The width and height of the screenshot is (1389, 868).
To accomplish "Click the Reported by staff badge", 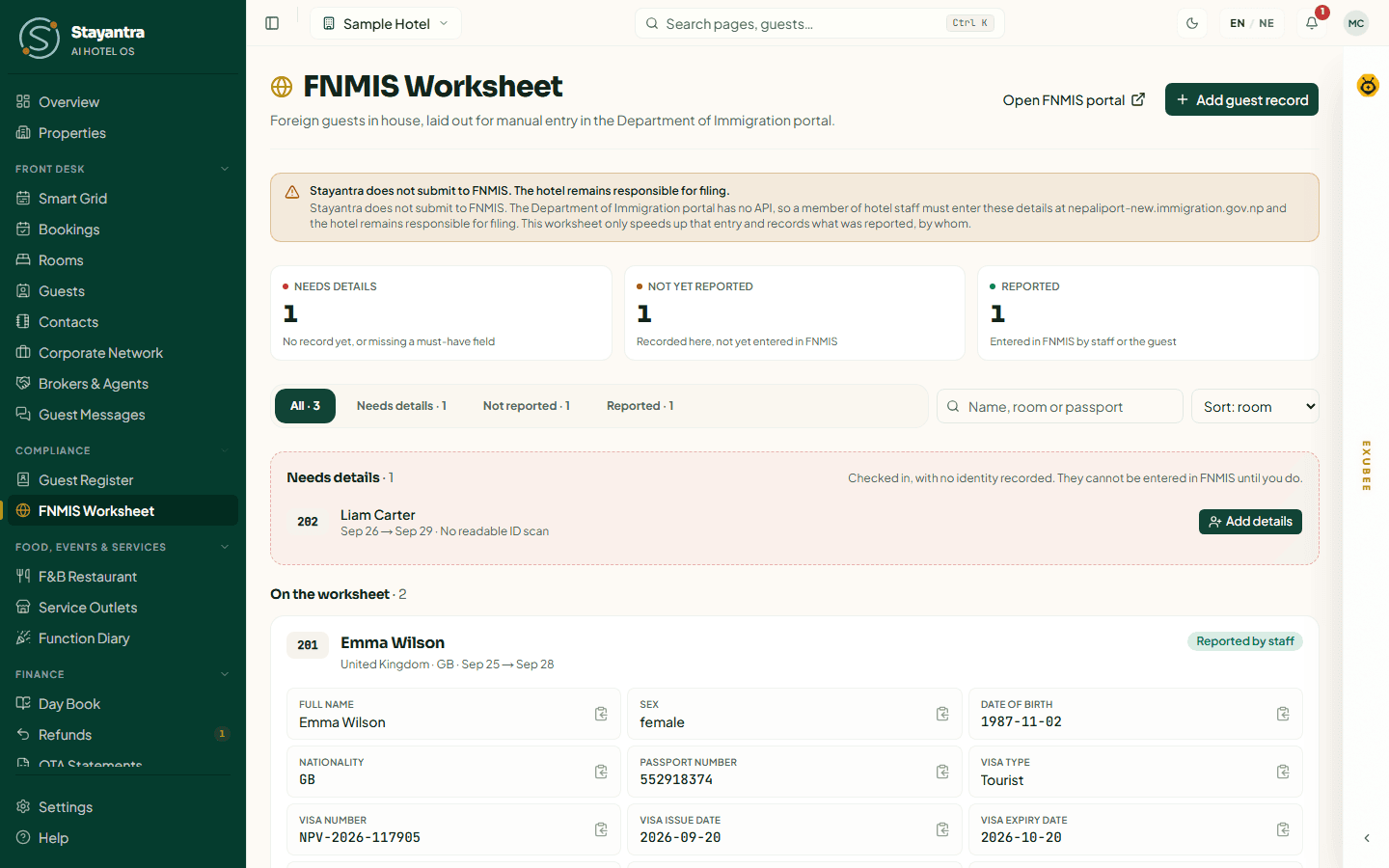I will [1244, 641].
